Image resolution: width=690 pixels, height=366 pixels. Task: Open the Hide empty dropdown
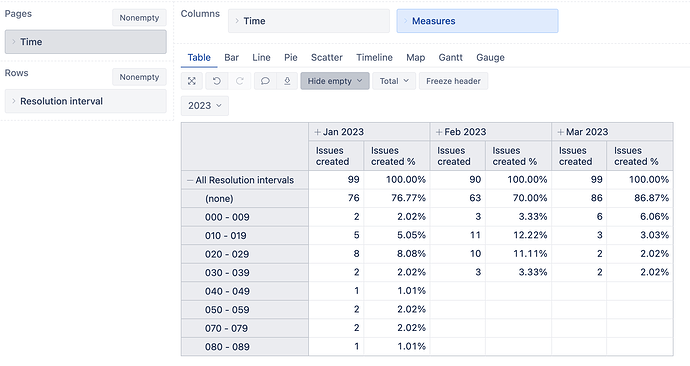[x=335, y=81]
